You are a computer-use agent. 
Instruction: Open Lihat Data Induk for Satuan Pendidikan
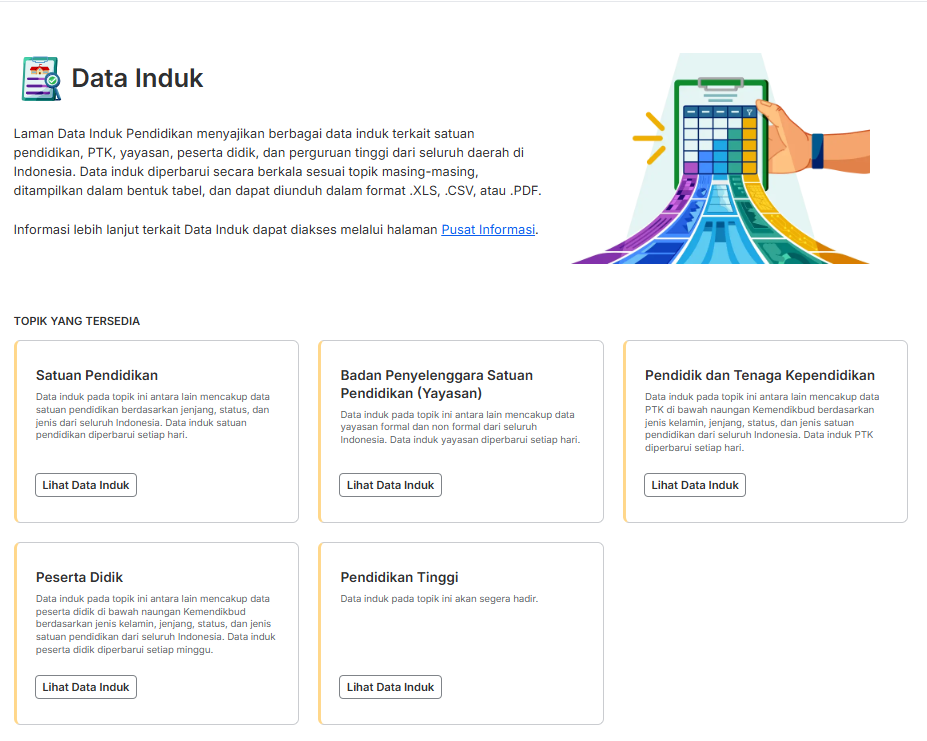coord(86,485)
